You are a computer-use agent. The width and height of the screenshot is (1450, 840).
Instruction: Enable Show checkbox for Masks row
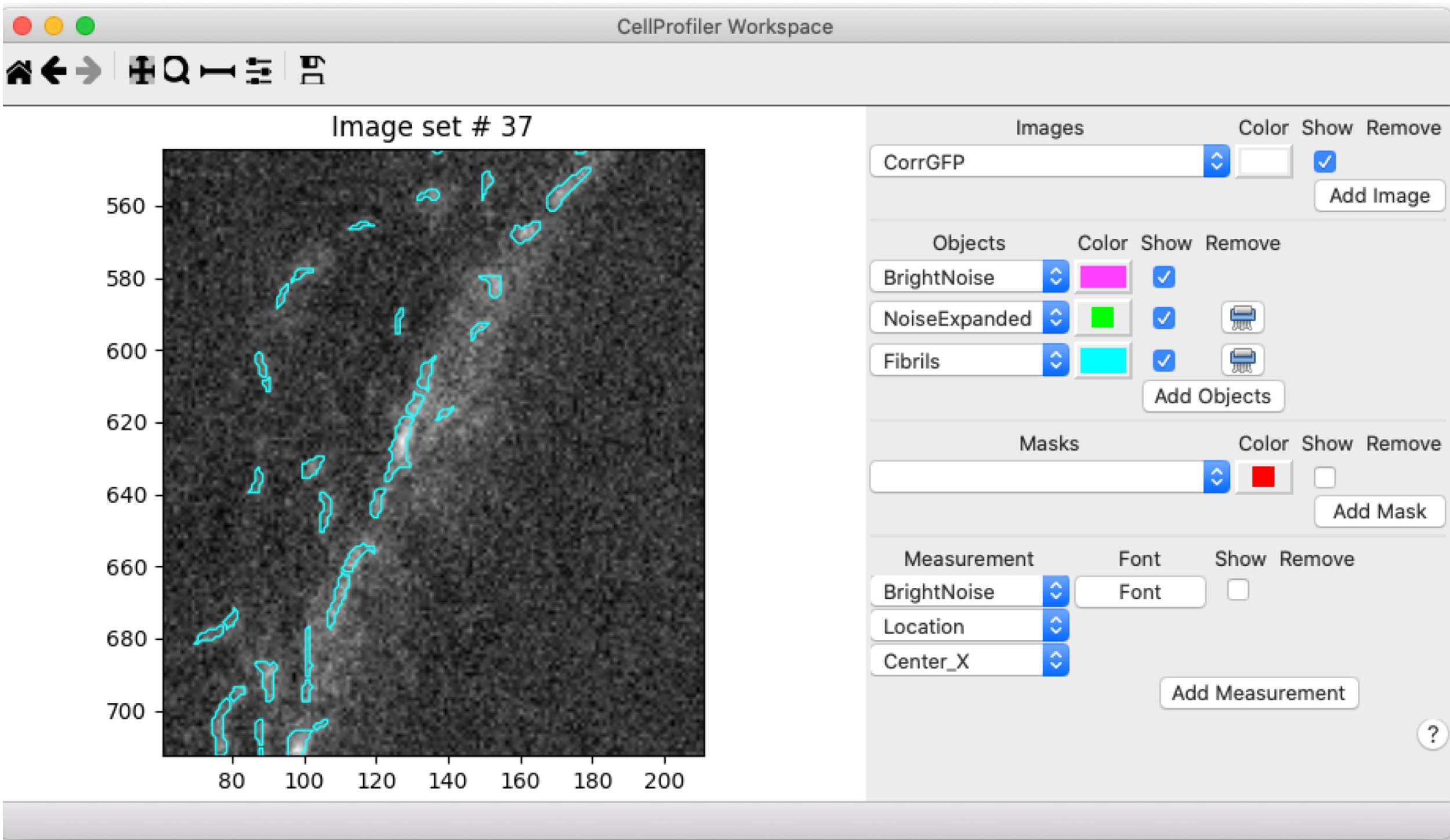(1324, 477)
